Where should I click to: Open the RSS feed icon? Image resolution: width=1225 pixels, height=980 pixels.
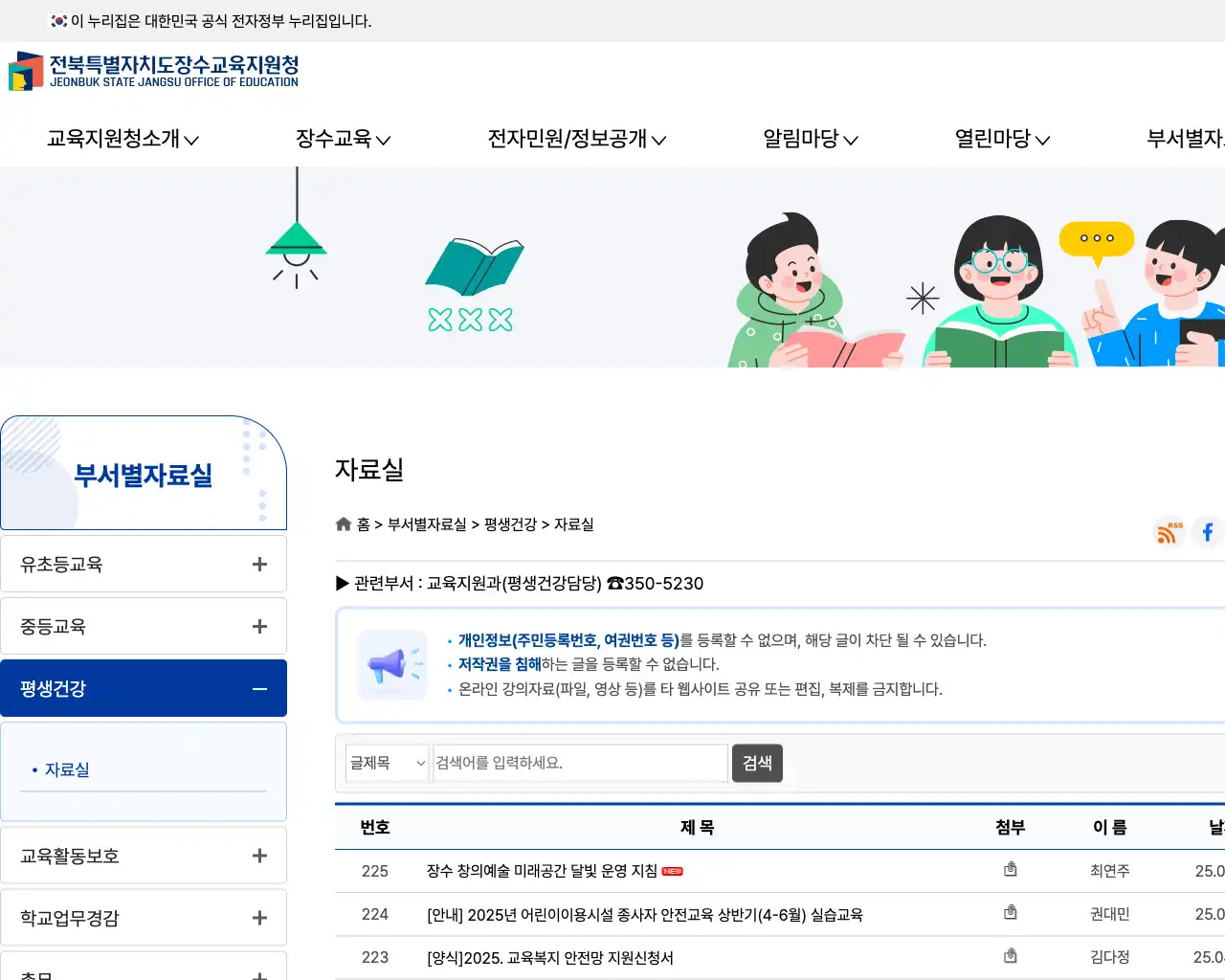coord(1169,532)
